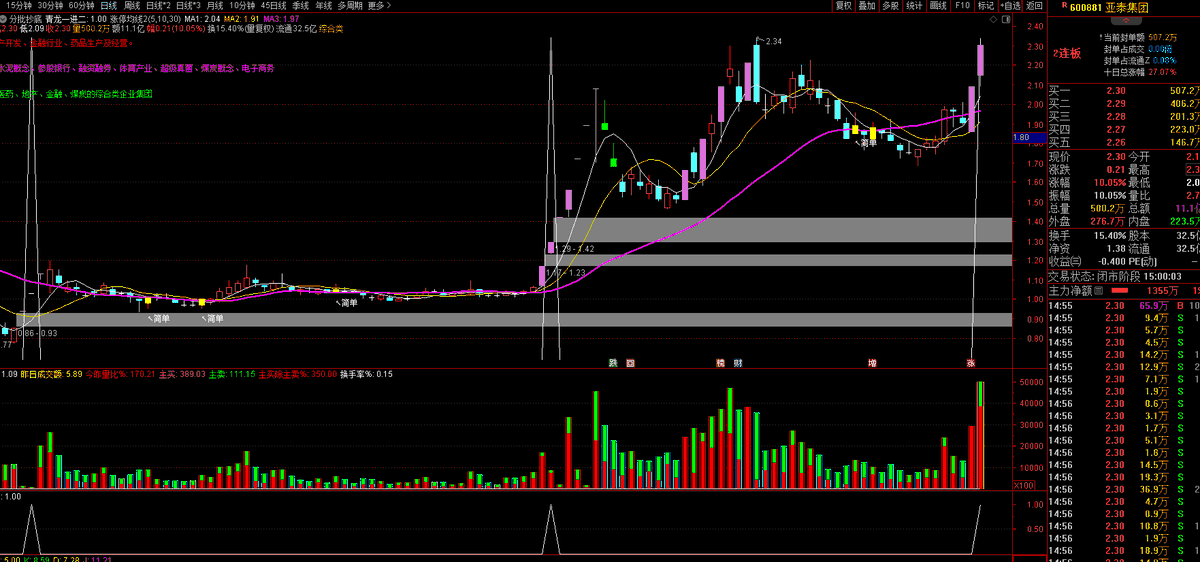Switch to the 45日线 period tab
The height and width of the screenshot is (562, 1200).
pos(273,5)
